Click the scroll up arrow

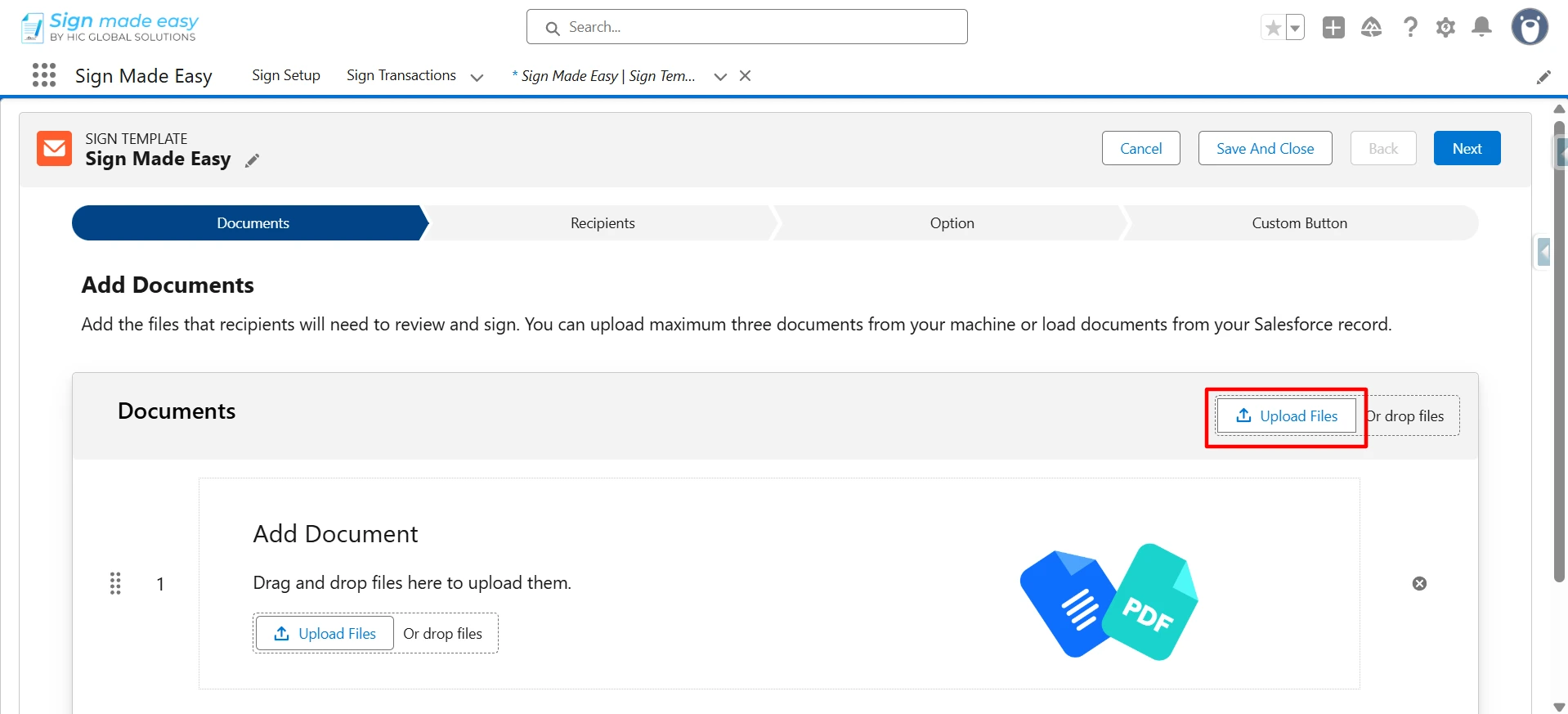1560,109
